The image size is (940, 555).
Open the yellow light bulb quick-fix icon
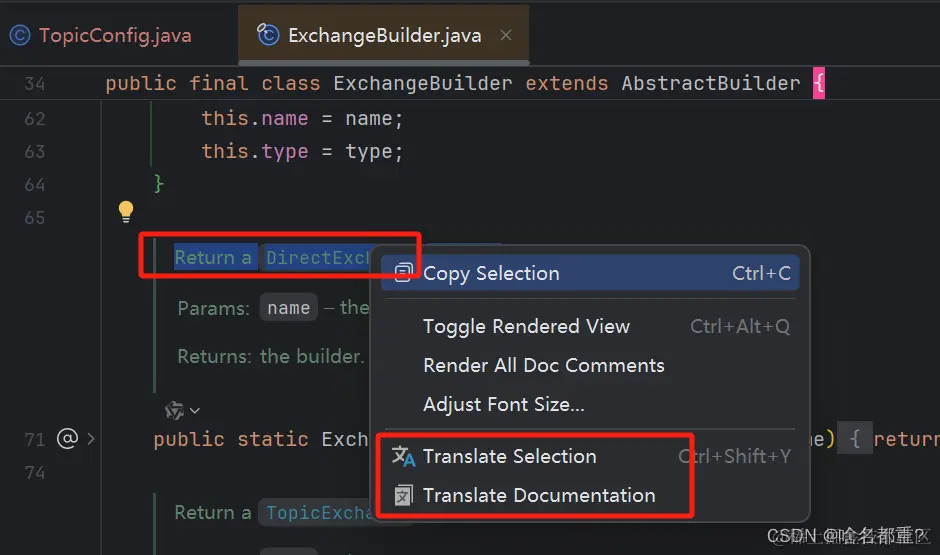point(126,211)
